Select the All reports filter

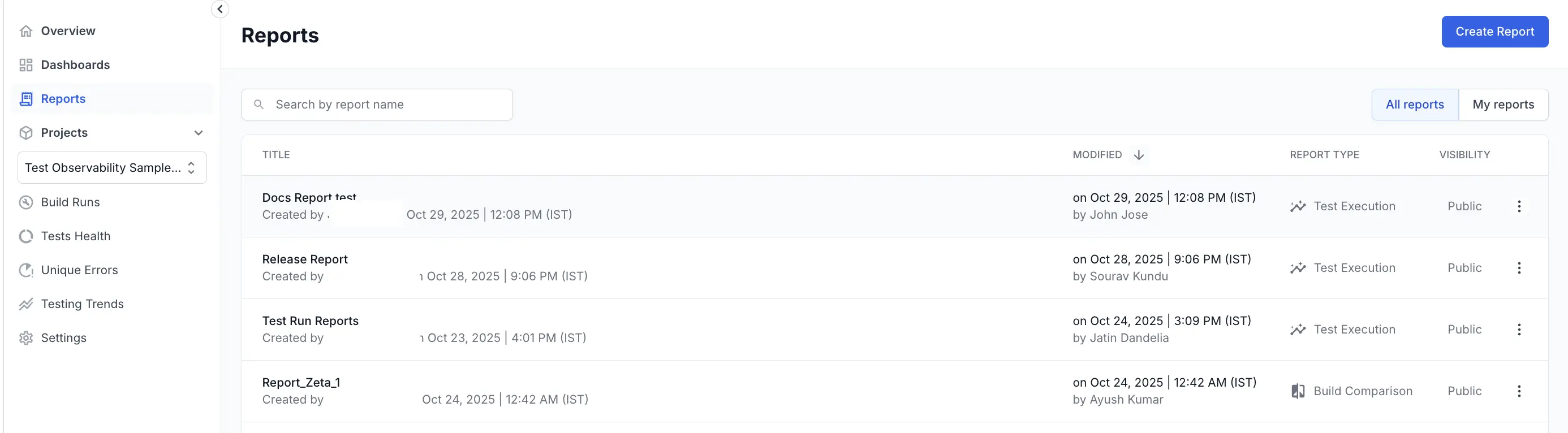pos(1415,104)
